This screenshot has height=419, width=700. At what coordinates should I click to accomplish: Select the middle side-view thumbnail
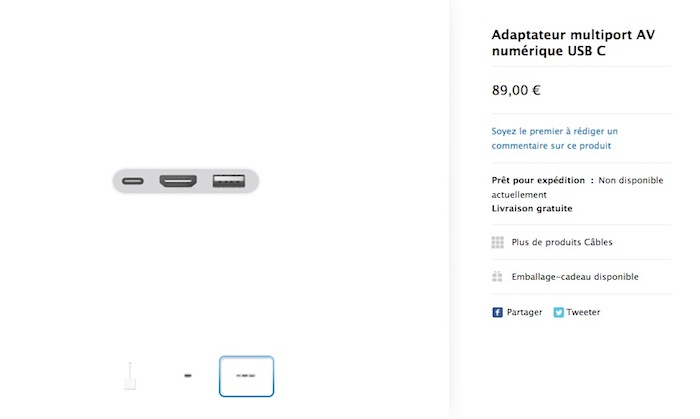(x=187, y=377)
